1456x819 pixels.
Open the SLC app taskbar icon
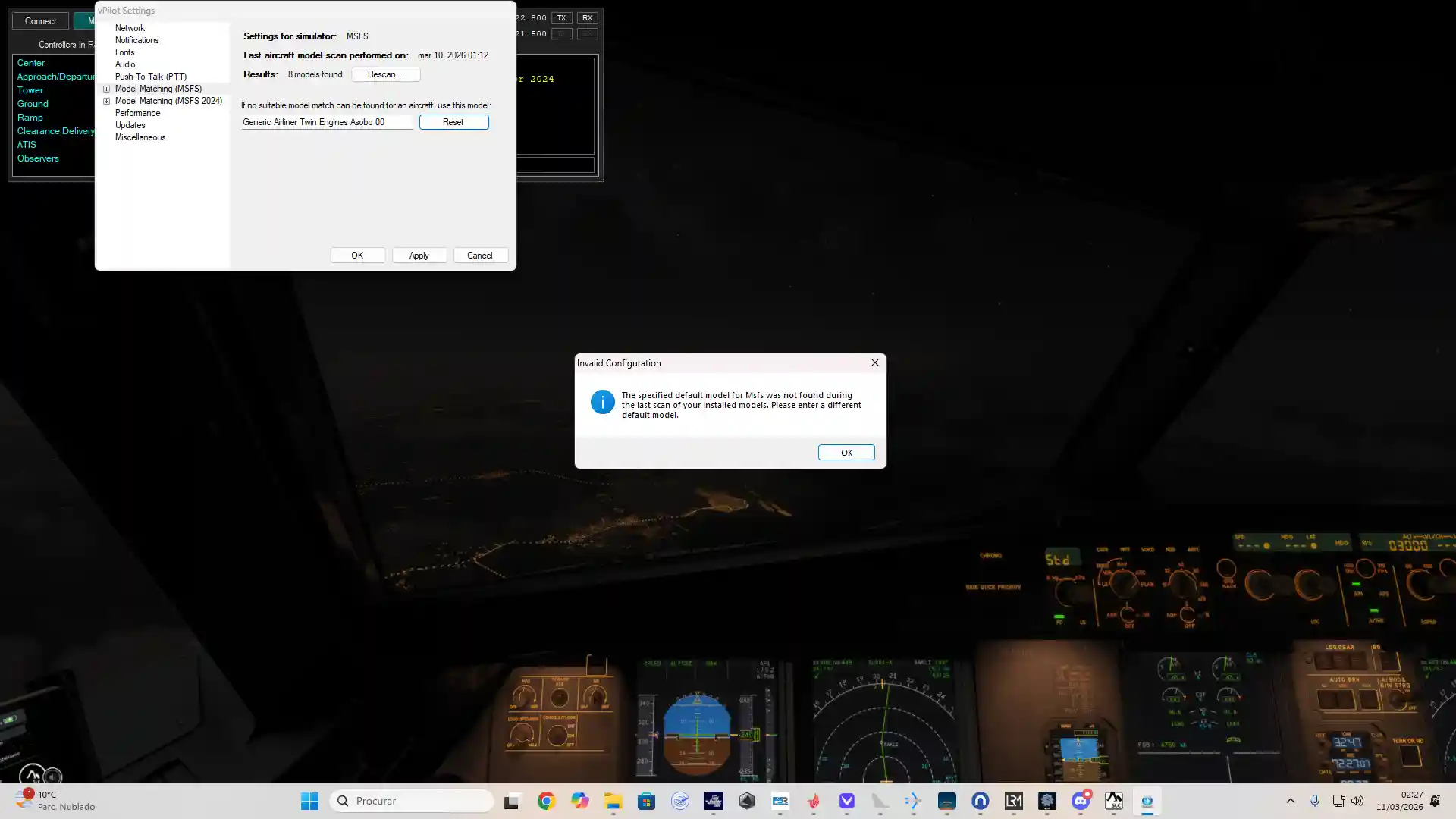tap(1114, 801)
